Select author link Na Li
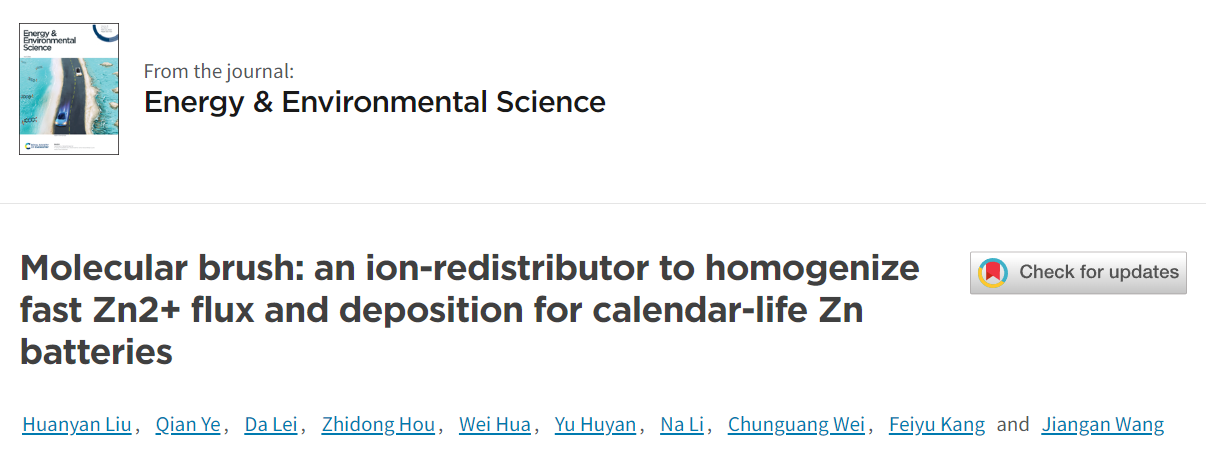This screenshot has height=452, width=1206. point(684,425)
